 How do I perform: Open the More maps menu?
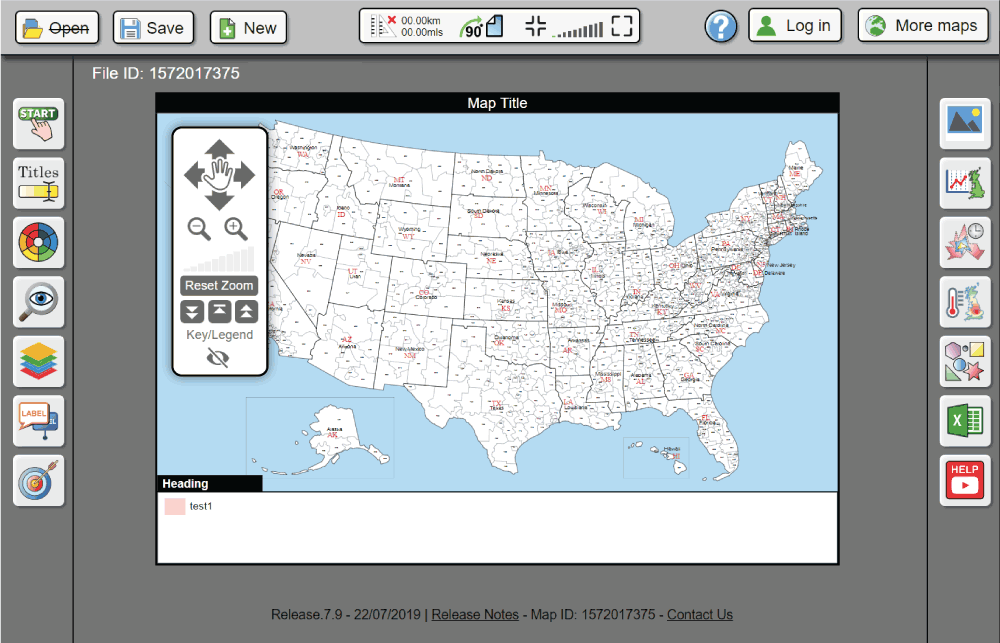(x=922, y=26)
